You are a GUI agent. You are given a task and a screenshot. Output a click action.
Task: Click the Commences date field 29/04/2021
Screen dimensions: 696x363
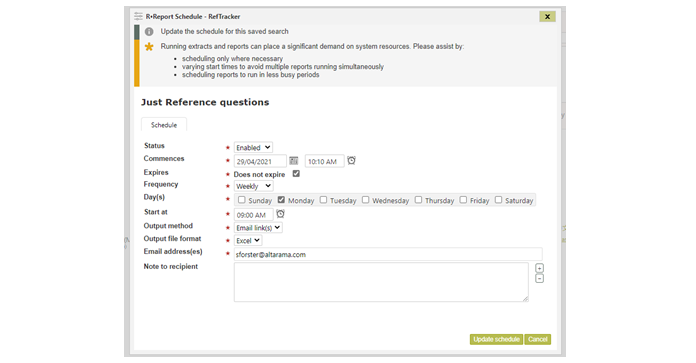point(260,161)
